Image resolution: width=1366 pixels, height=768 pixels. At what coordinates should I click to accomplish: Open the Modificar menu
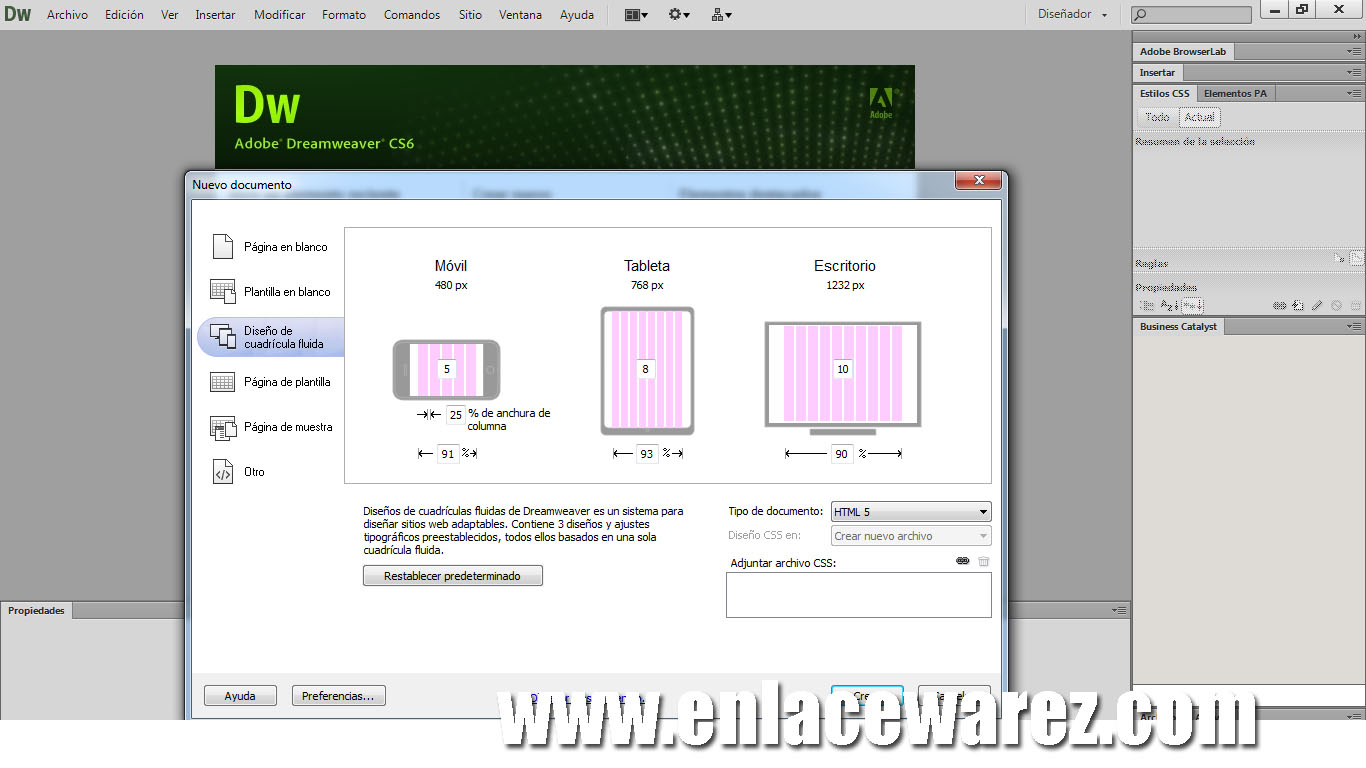click(280, 15)
